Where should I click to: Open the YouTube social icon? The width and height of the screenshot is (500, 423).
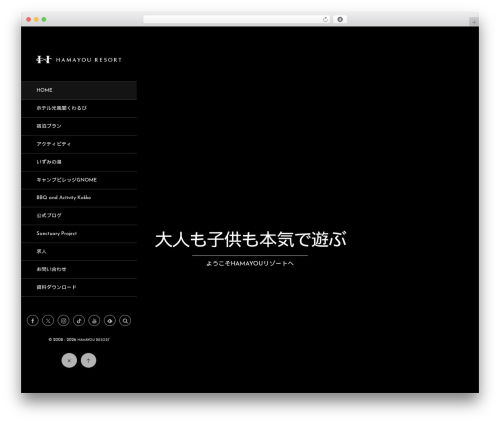(x=94, y=321)
